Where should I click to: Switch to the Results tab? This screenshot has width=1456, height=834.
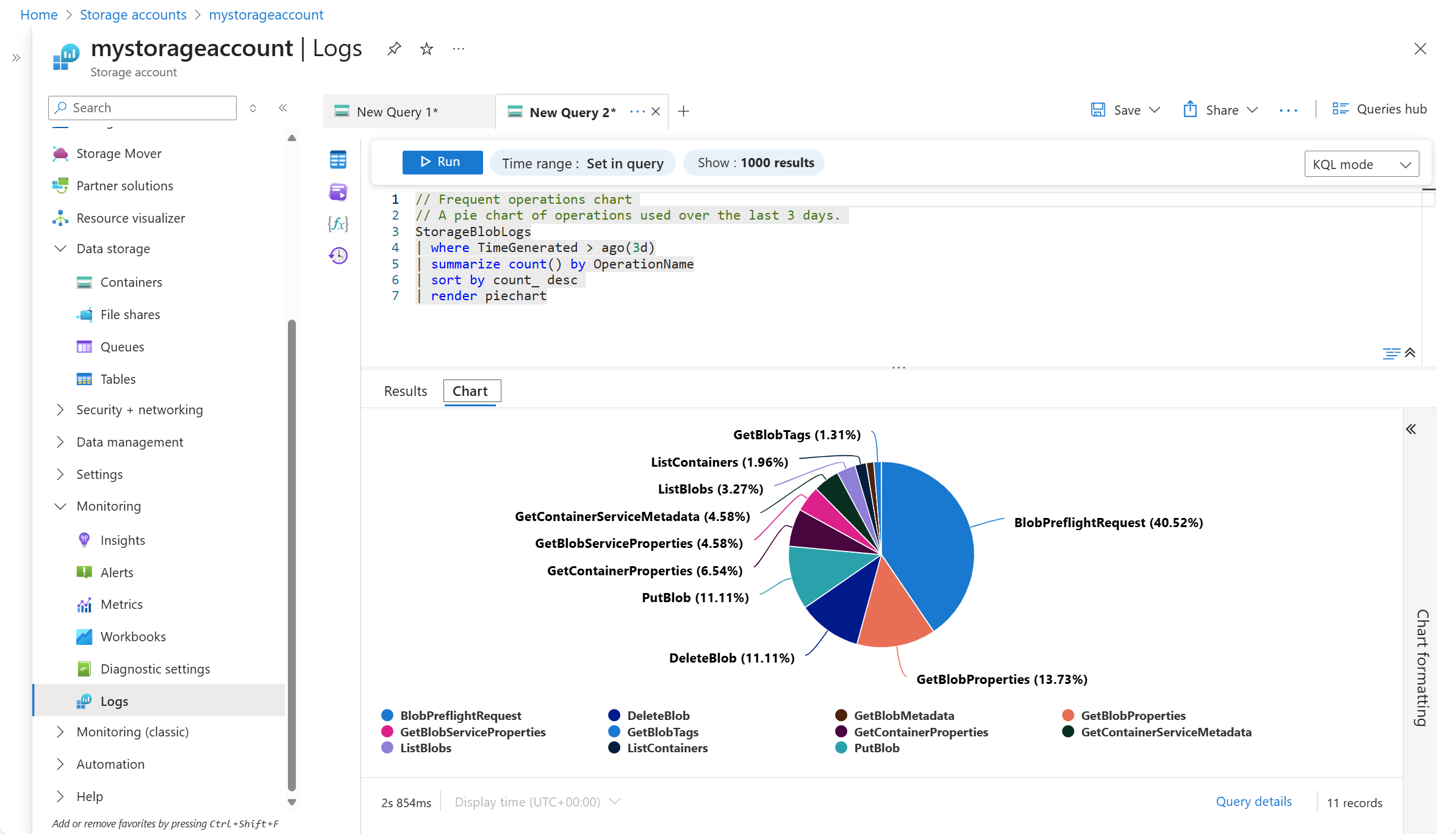[405, 391]
